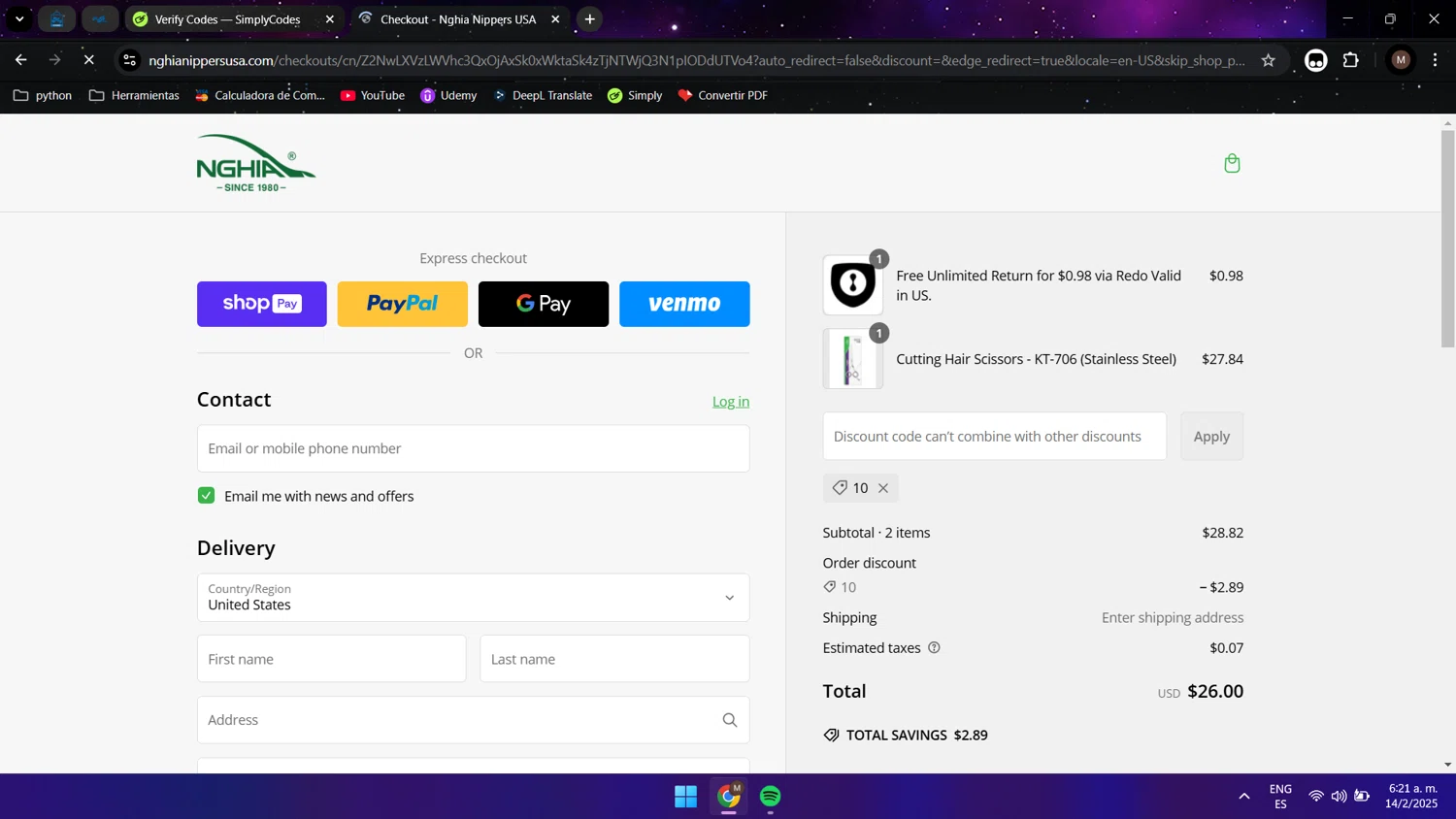Click the address search magnifier icon
Screen dimensions: 1456x819
pos(730,720)
